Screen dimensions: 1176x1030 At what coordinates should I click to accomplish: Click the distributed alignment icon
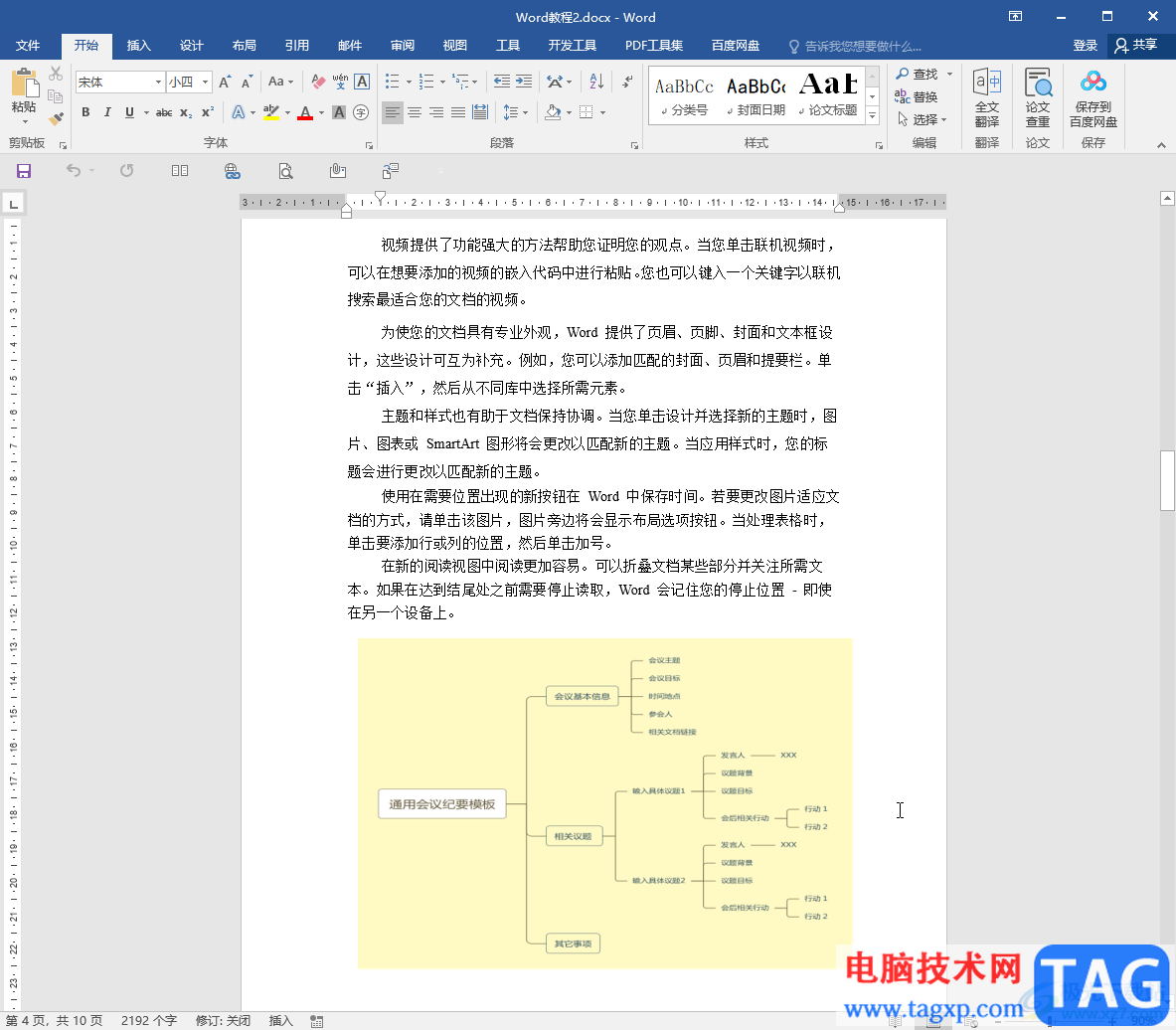480,112
